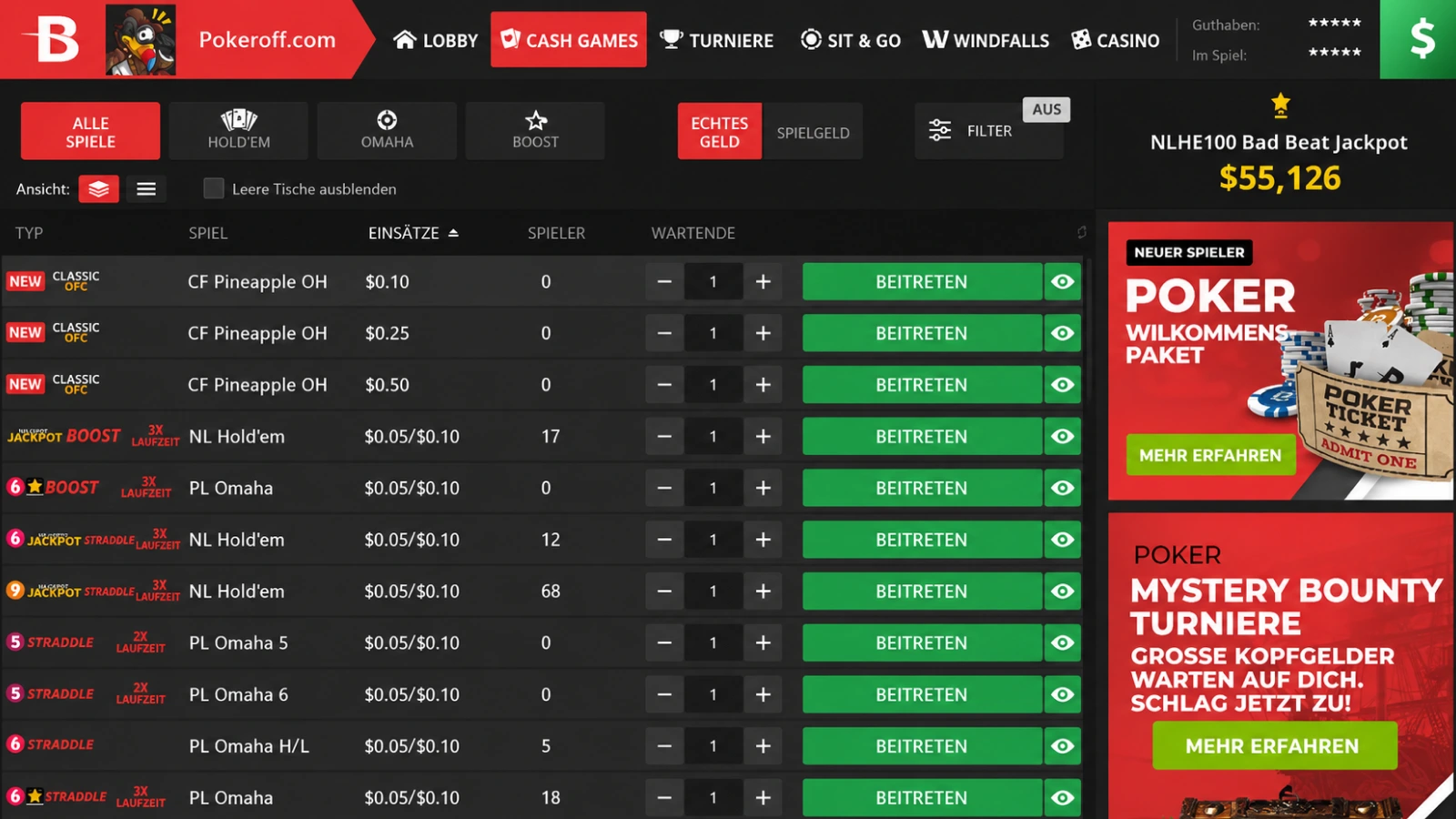Image resolution: width=1456 pixels, height=819 pixels.
Task: Click the Pokeroff.com username
Action: click(267, 39)
